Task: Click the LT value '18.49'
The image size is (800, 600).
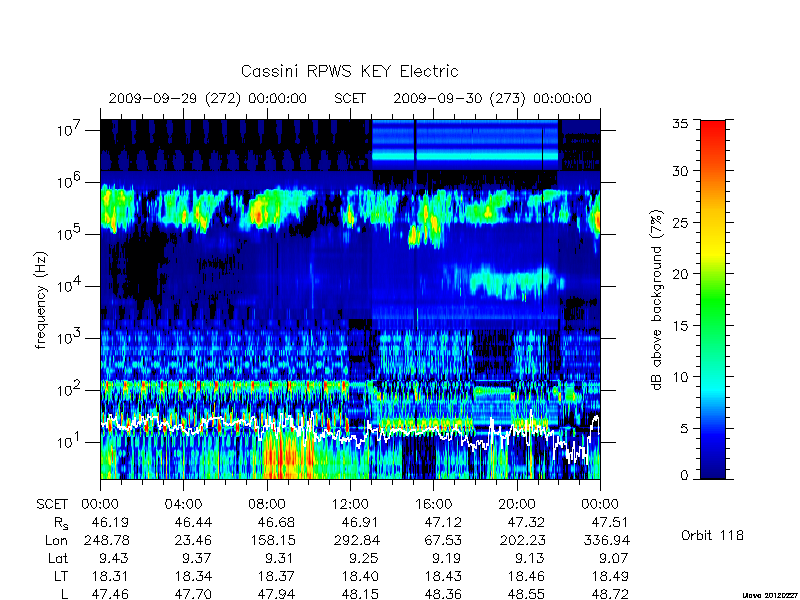Action: 610,576
